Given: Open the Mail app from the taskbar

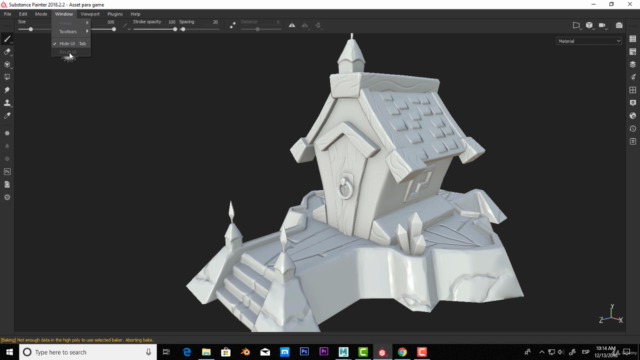Looking at the screenshot, I should (x=265, y=352).
